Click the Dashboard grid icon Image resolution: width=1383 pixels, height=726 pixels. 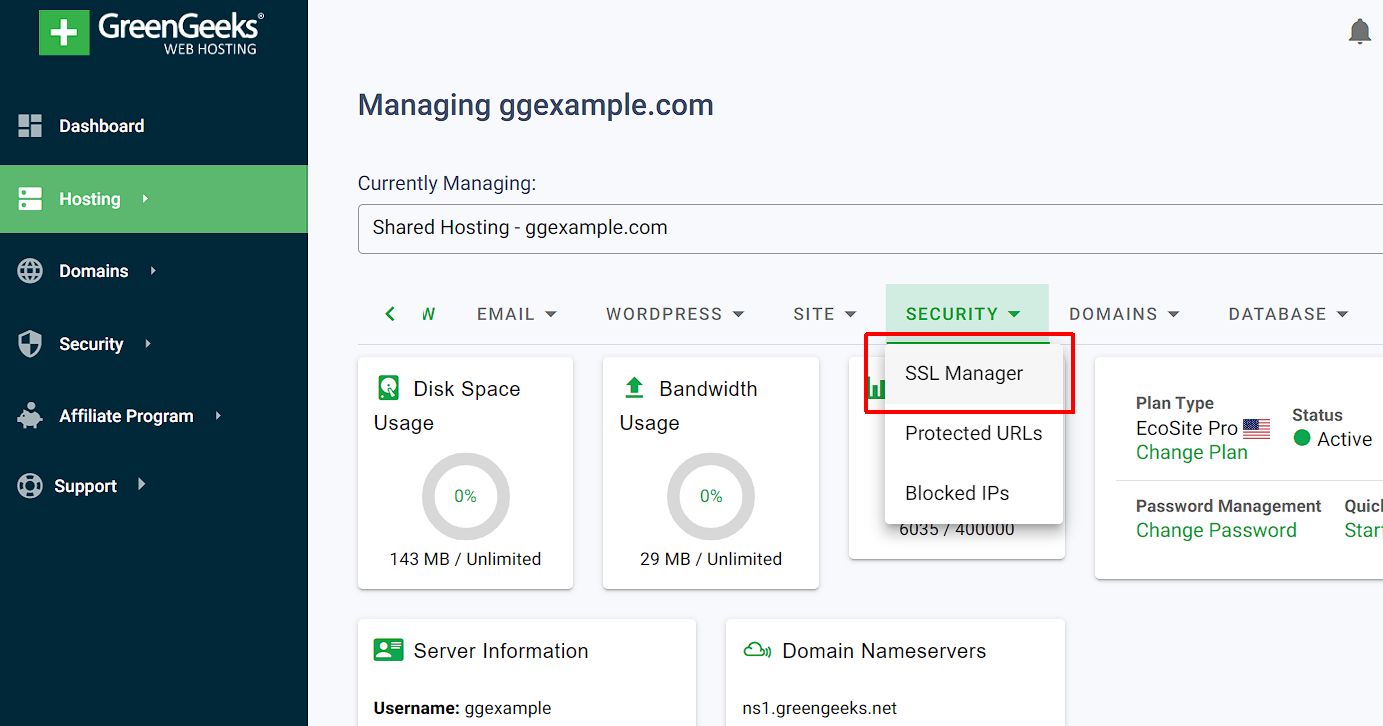[x=30, y=126]
